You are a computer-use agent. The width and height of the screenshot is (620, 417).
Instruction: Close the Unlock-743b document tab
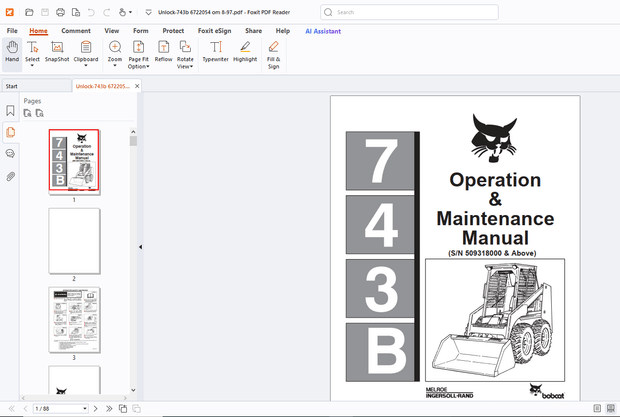coord(137,86)
